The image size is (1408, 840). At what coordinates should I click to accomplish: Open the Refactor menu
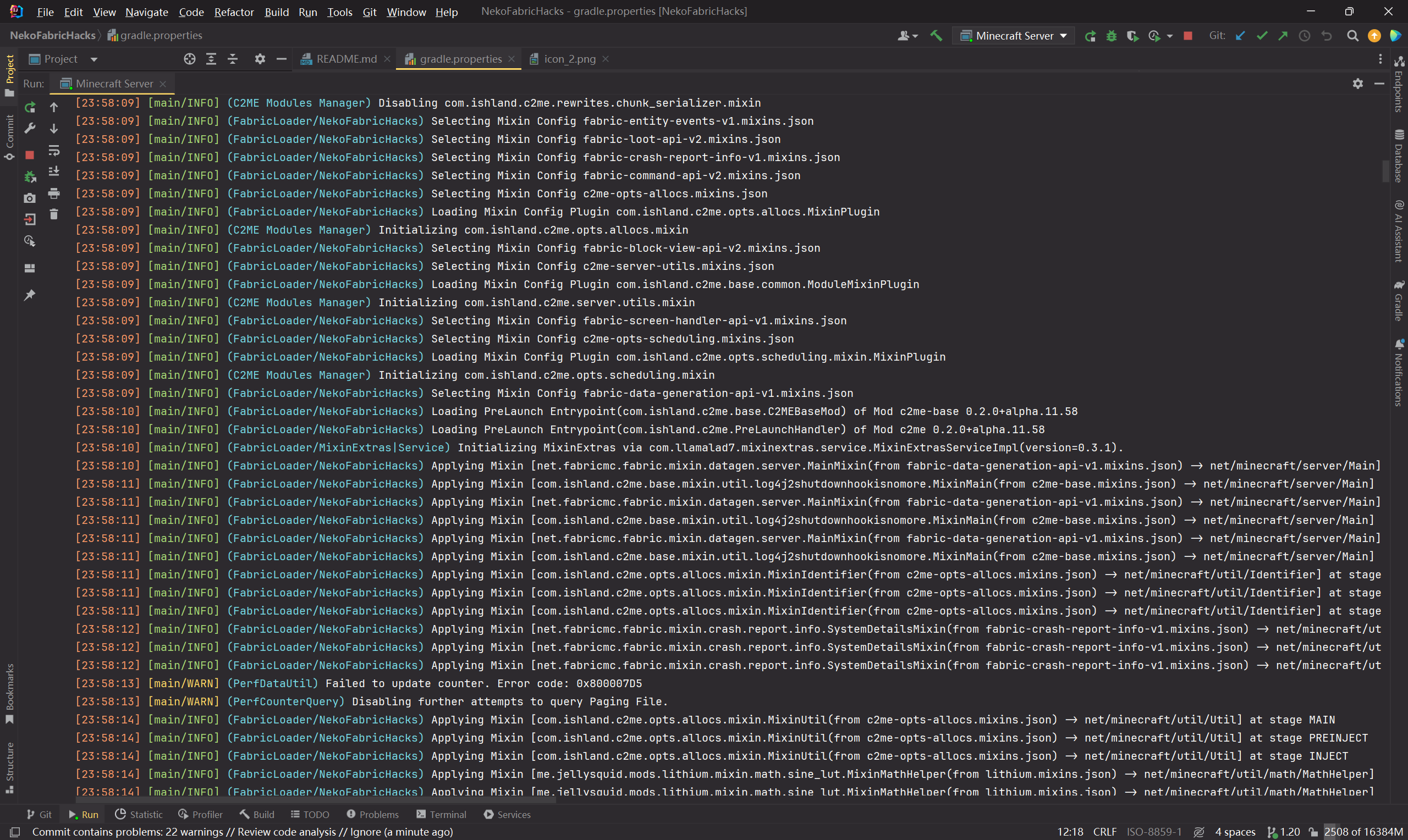233,12
